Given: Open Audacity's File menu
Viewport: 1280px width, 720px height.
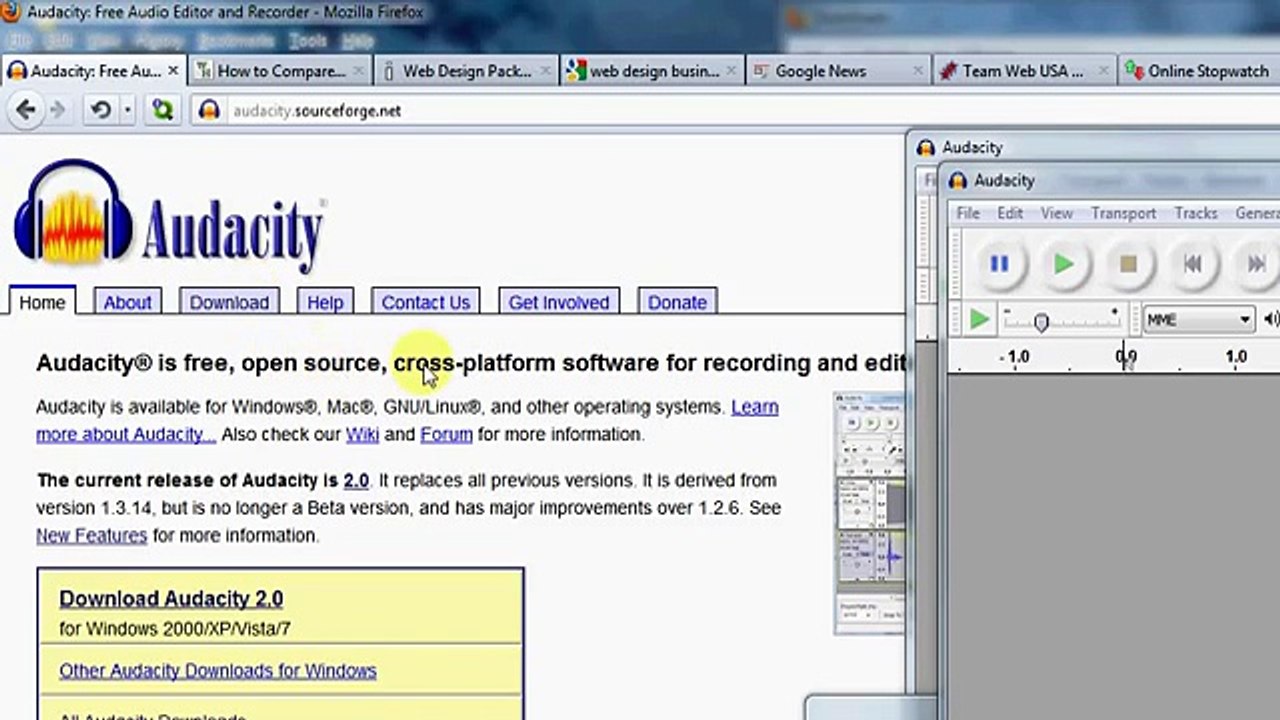Looking at the screenshot, I should click(x=968, y=213).
